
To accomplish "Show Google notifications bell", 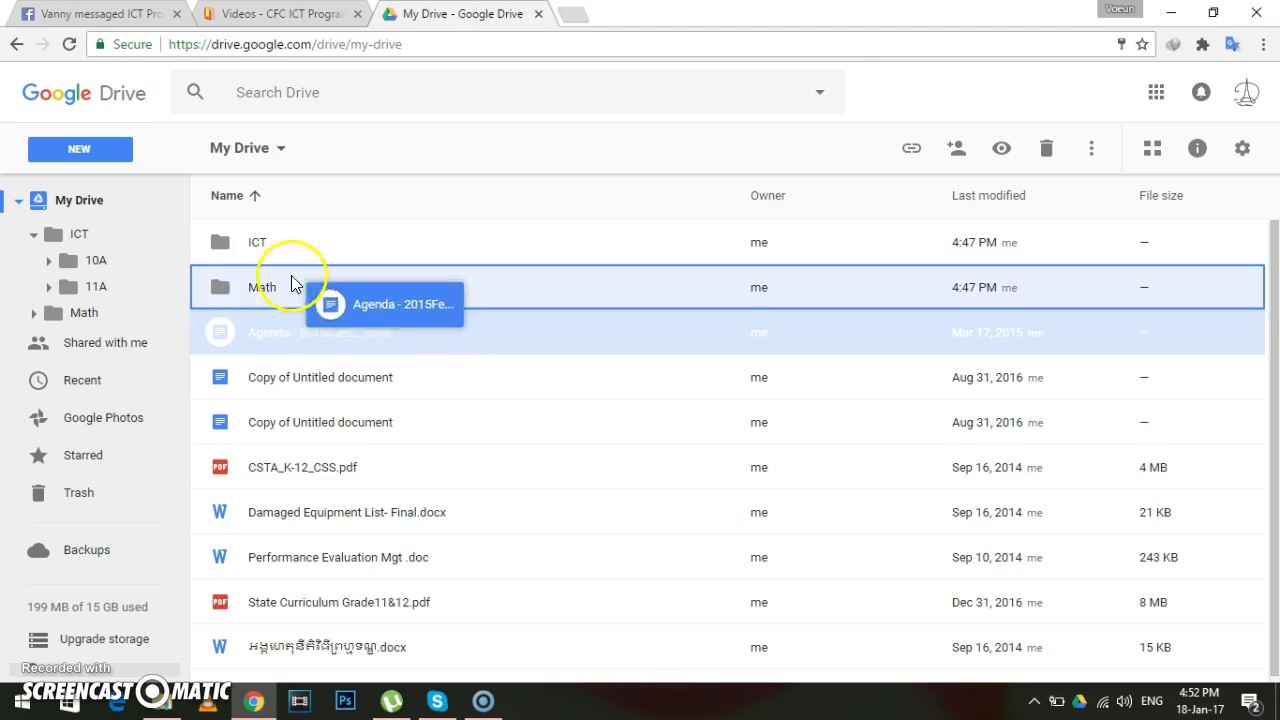I will [x=1201, y=92].
